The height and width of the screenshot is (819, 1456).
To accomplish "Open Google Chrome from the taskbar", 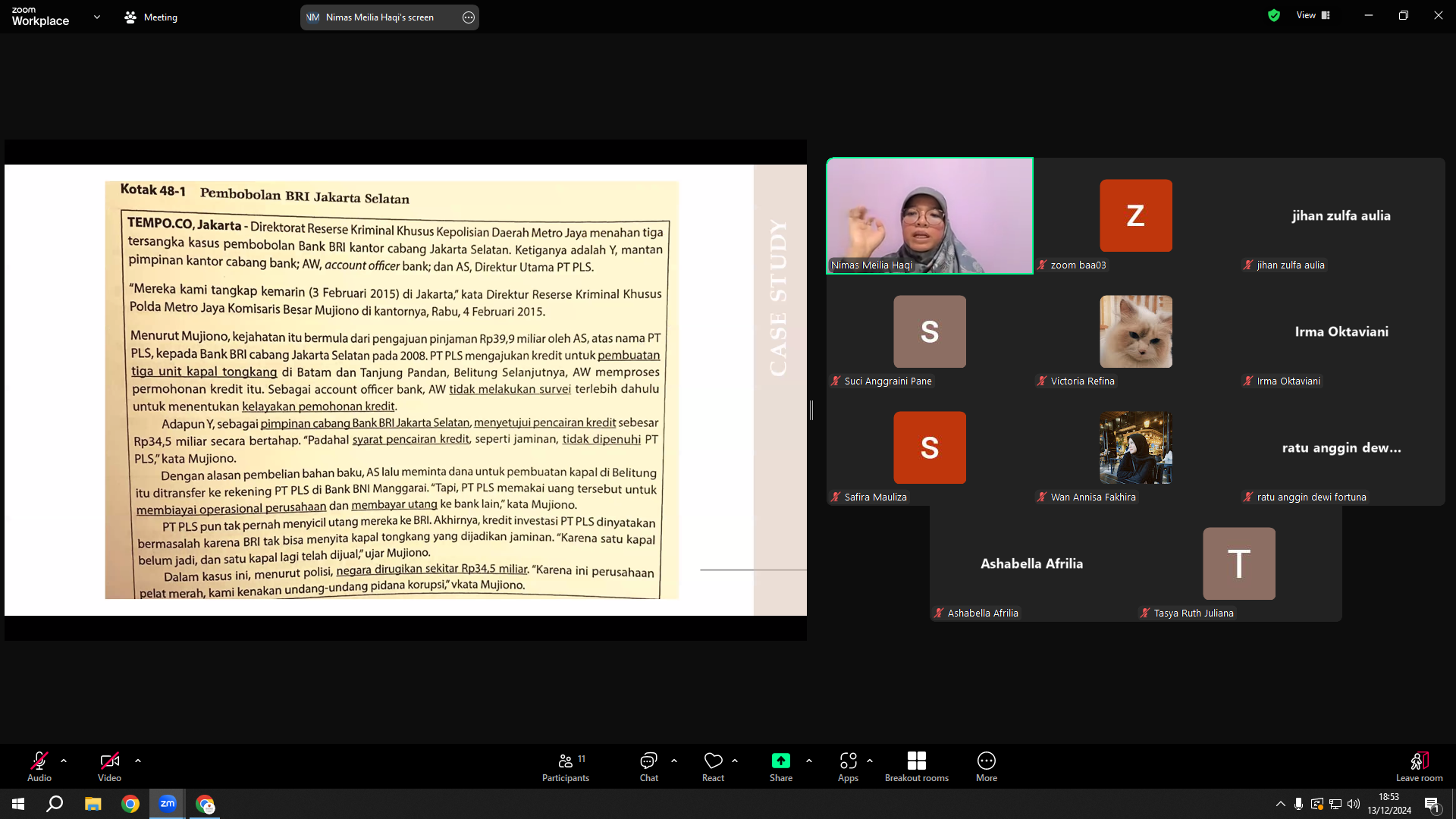I will (x=130, y=804).
